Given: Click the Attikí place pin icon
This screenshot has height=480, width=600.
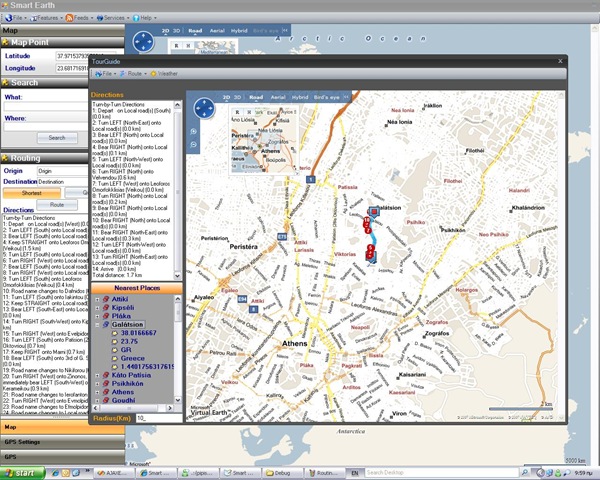Looking at the screenshot, I should [106, 299].
